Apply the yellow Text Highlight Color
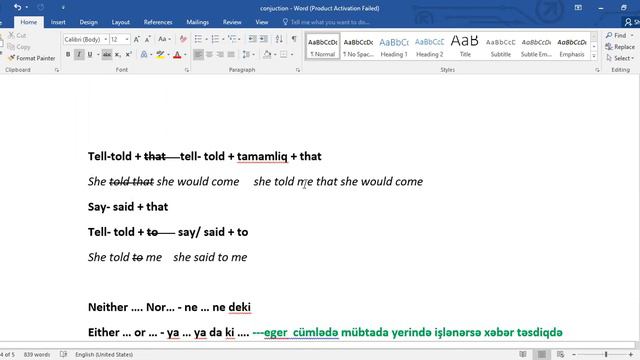 pos(160,54)
